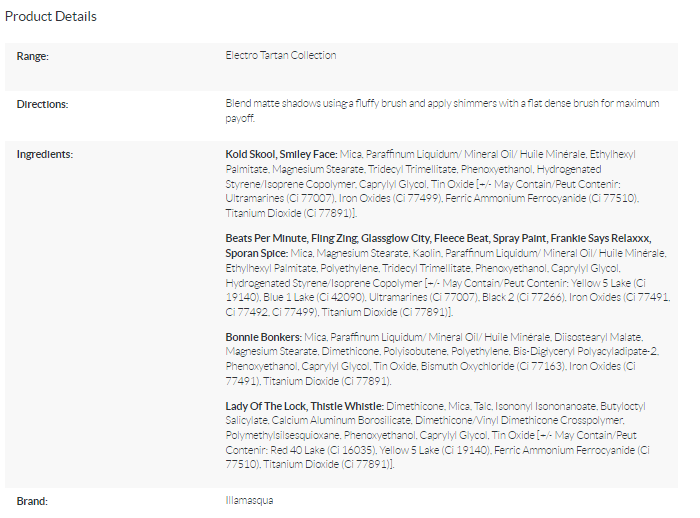Click the Directions label
The height and width of the screenshot is (518, 700).
42,103
